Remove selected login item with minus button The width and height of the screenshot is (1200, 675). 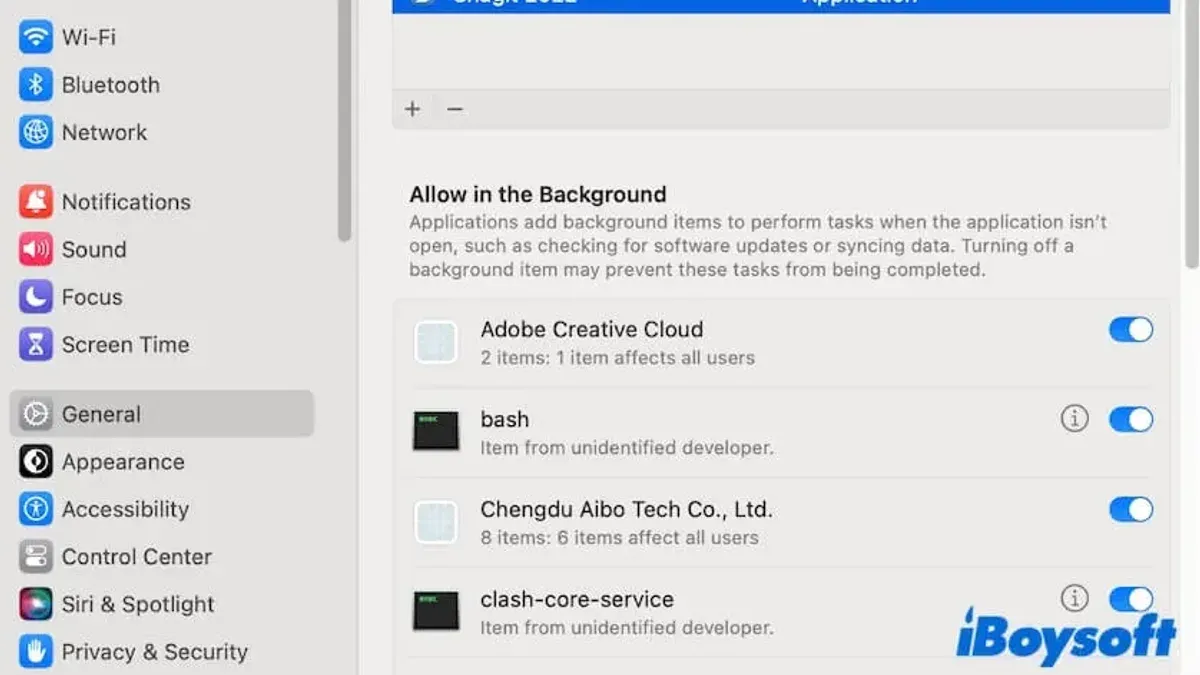click(455, 109)
